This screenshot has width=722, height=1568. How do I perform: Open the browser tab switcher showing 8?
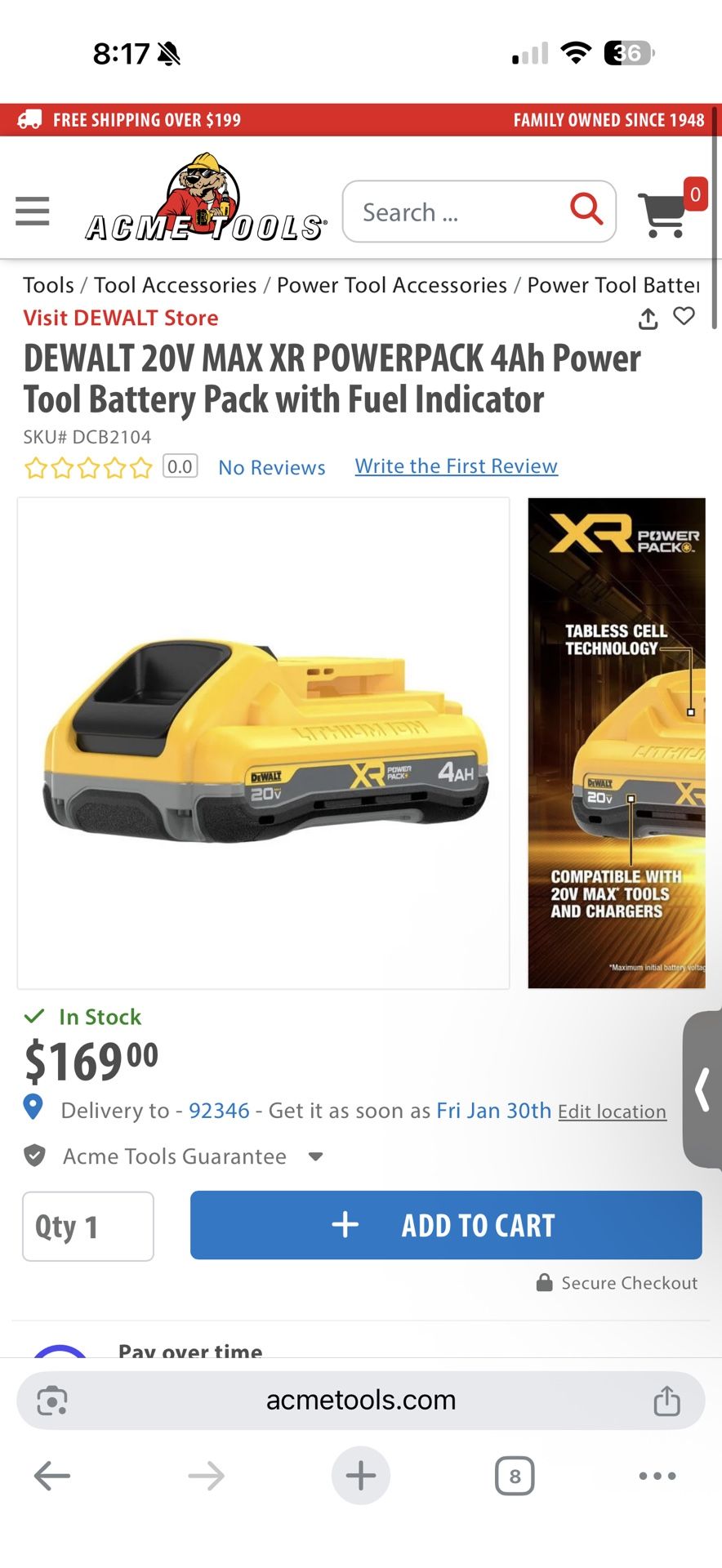[x=515, y=1476]
